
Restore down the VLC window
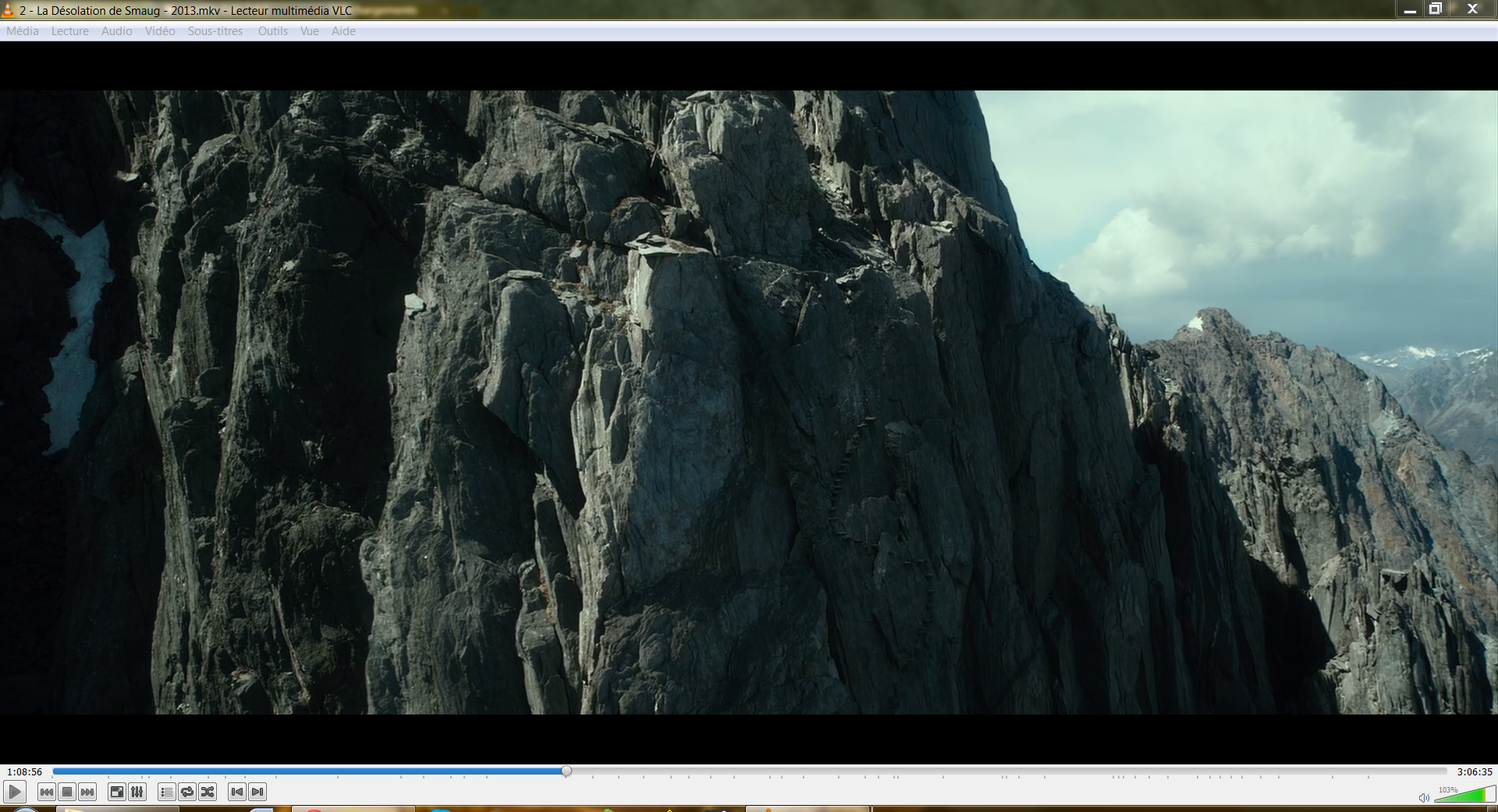(1435, 9)
